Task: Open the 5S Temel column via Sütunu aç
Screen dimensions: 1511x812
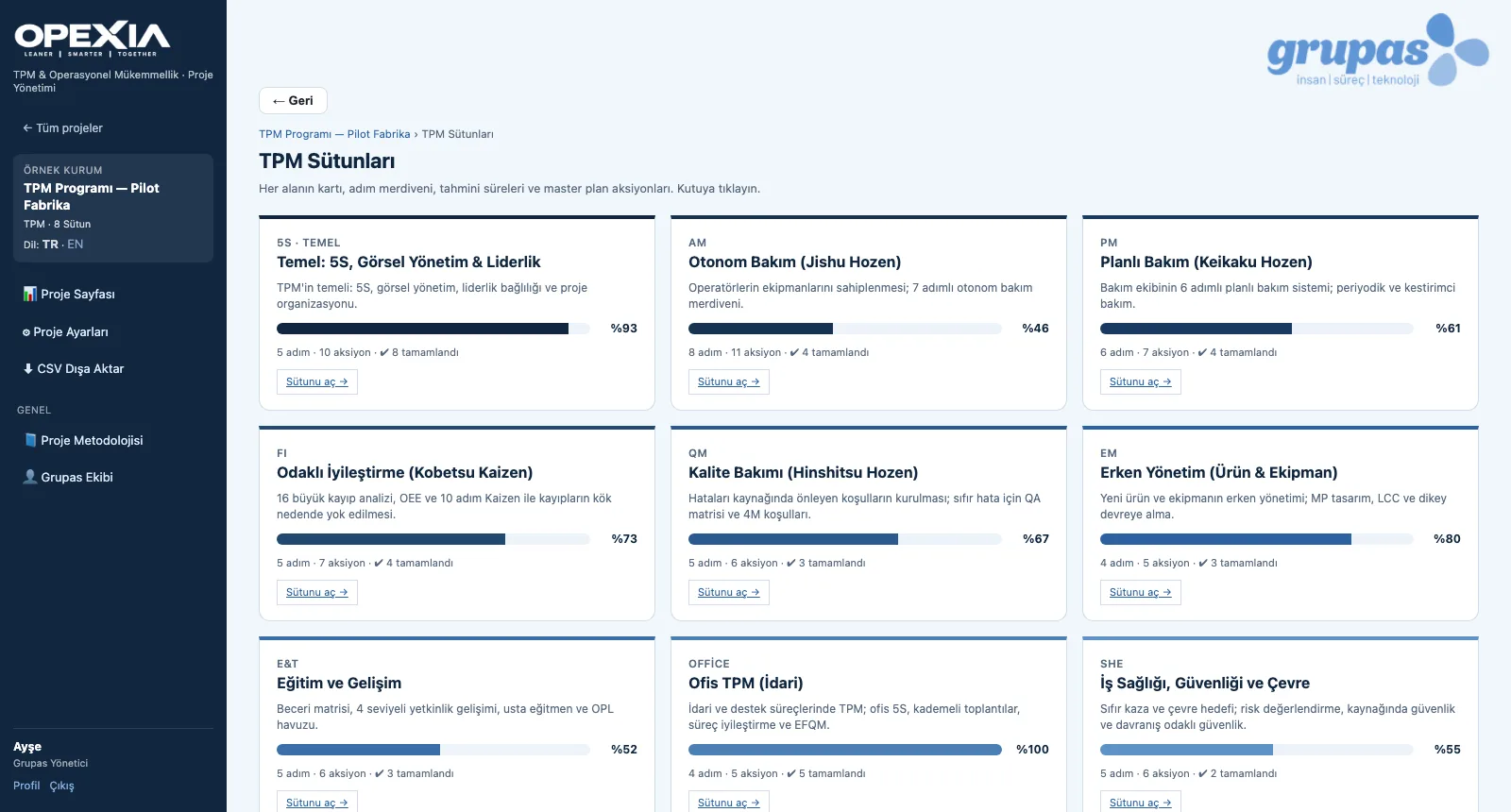Action: pyautogui.click(x=317, y=381)
